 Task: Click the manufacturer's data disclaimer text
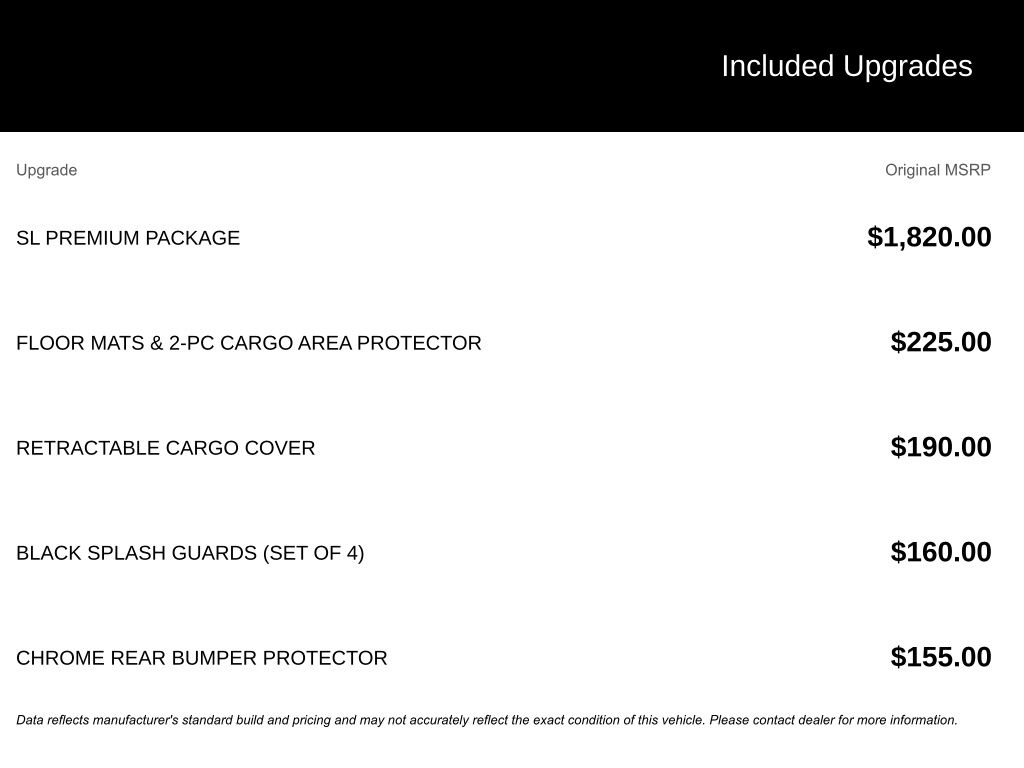[x=487, y=720]
